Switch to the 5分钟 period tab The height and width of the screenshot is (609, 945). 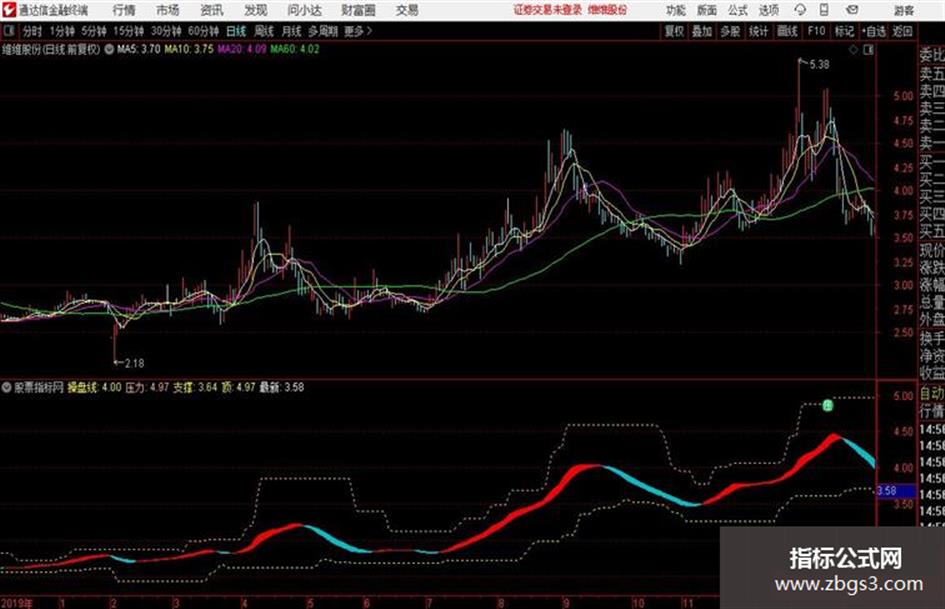93,31
